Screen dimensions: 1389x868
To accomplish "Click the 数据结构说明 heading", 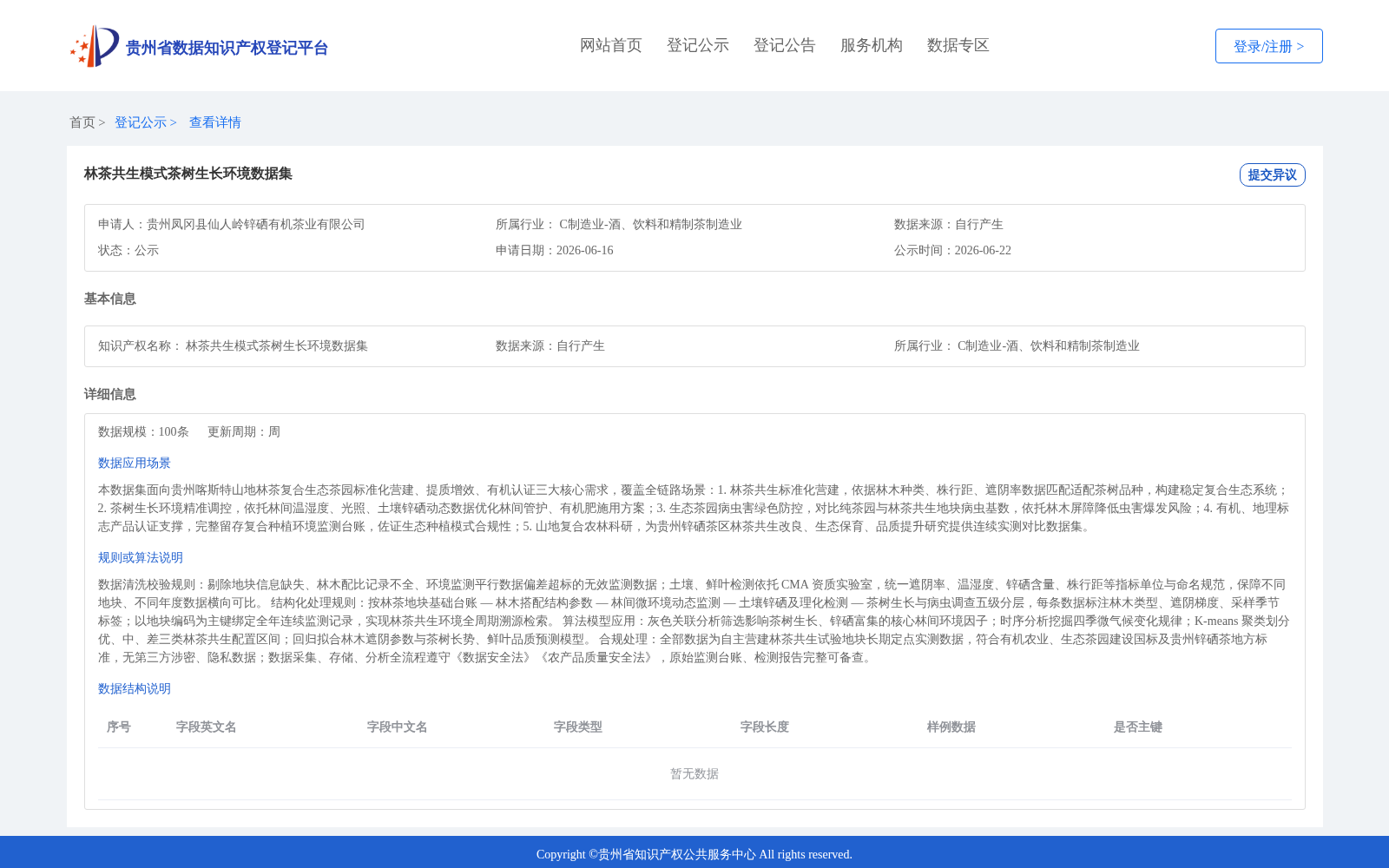I will point(135,688).
